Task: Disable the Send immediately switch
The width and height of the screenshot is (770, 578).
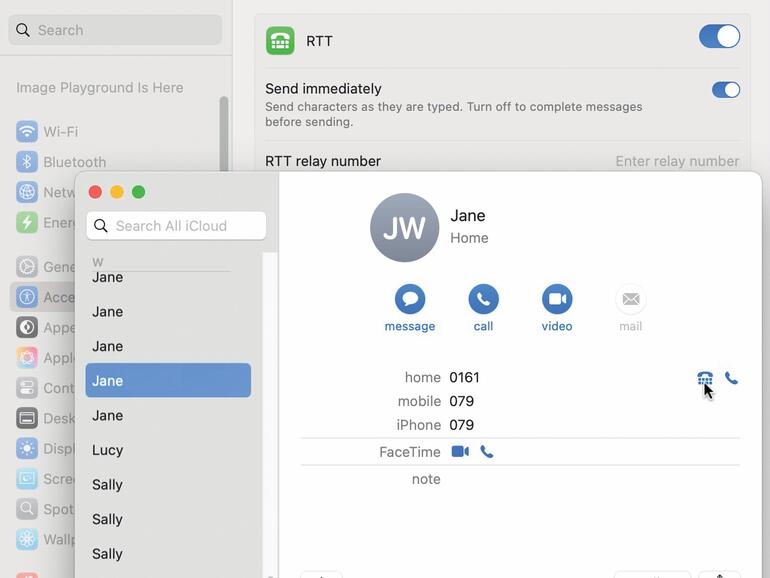Action: (726, 90)
